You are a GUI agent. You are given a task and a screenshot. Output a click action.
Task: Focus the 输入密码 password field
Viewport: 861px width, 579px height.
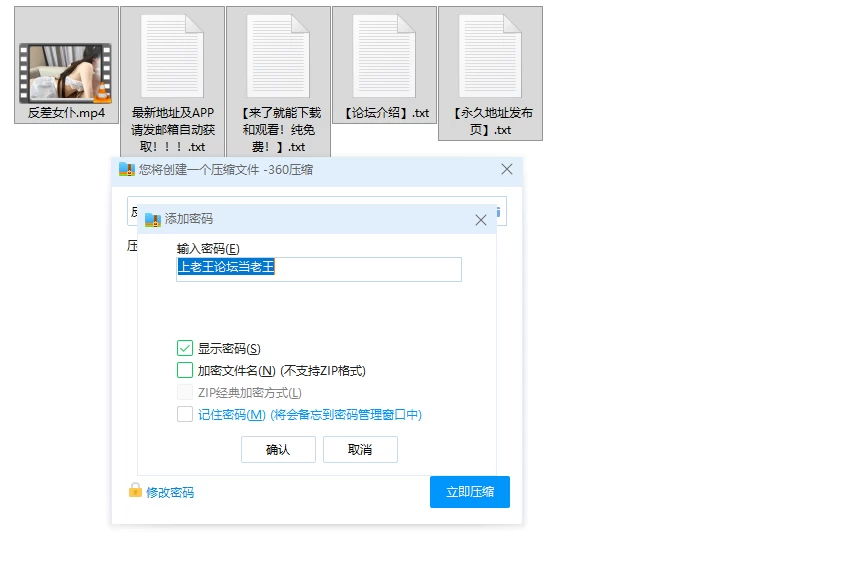tap(319, 269)
